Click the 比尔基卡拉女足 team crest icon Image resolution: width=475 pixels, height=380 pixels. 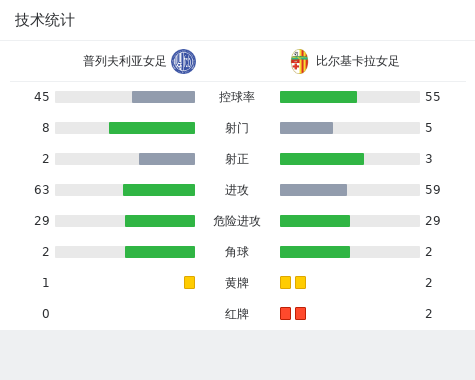point(299,61)
